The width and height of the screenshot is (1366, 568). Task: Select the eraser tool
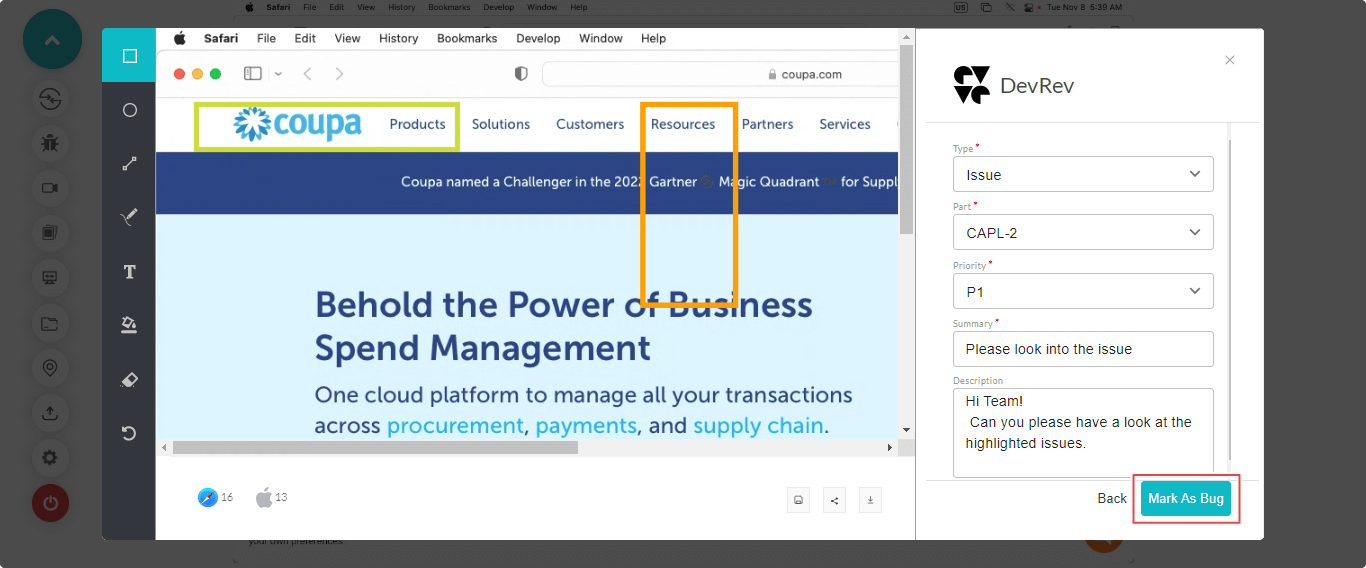129,380
